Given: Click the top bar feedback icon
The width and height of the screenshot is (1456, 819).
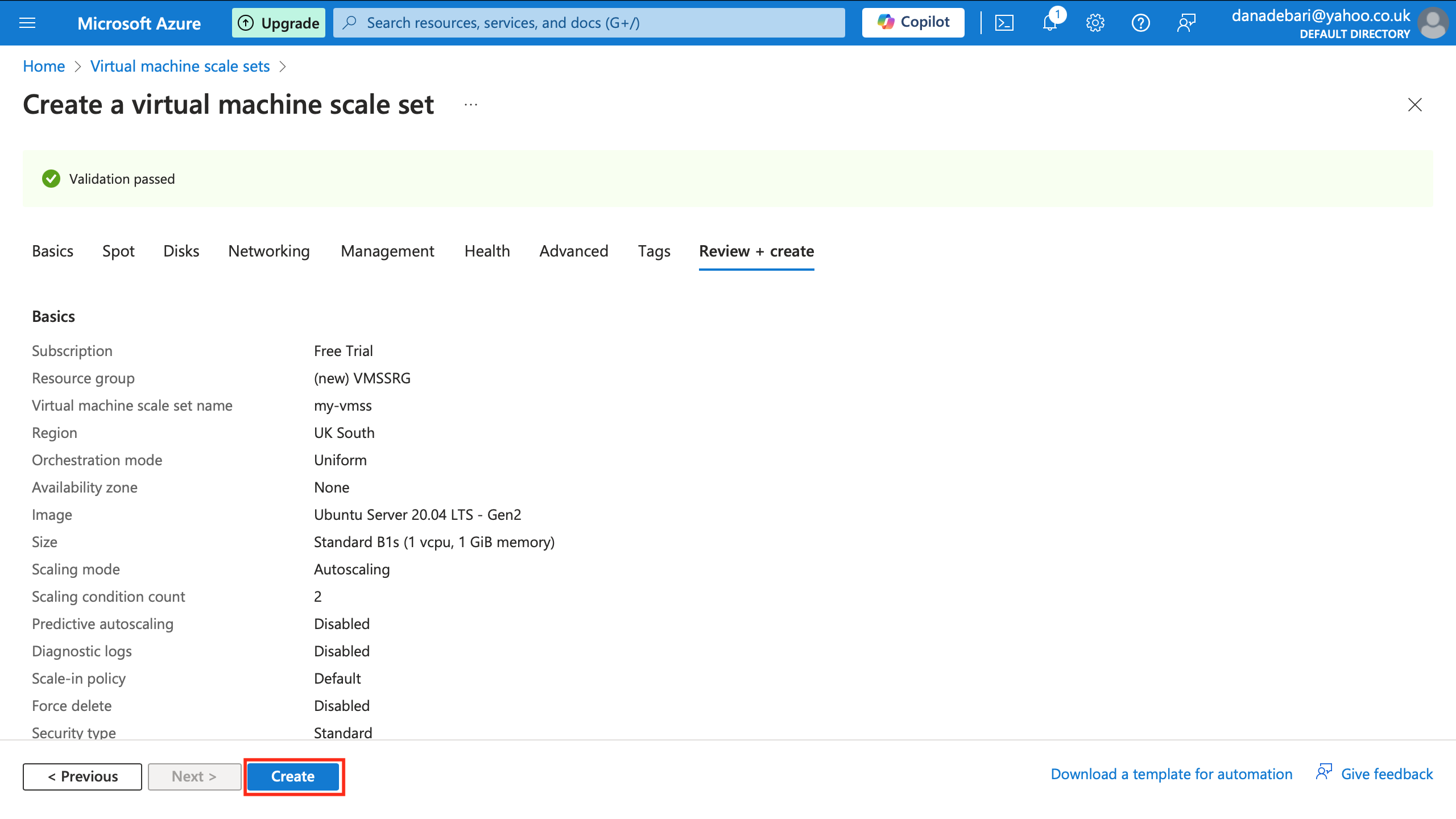Looking at the screenshot, I should [x=1186, y=23].
